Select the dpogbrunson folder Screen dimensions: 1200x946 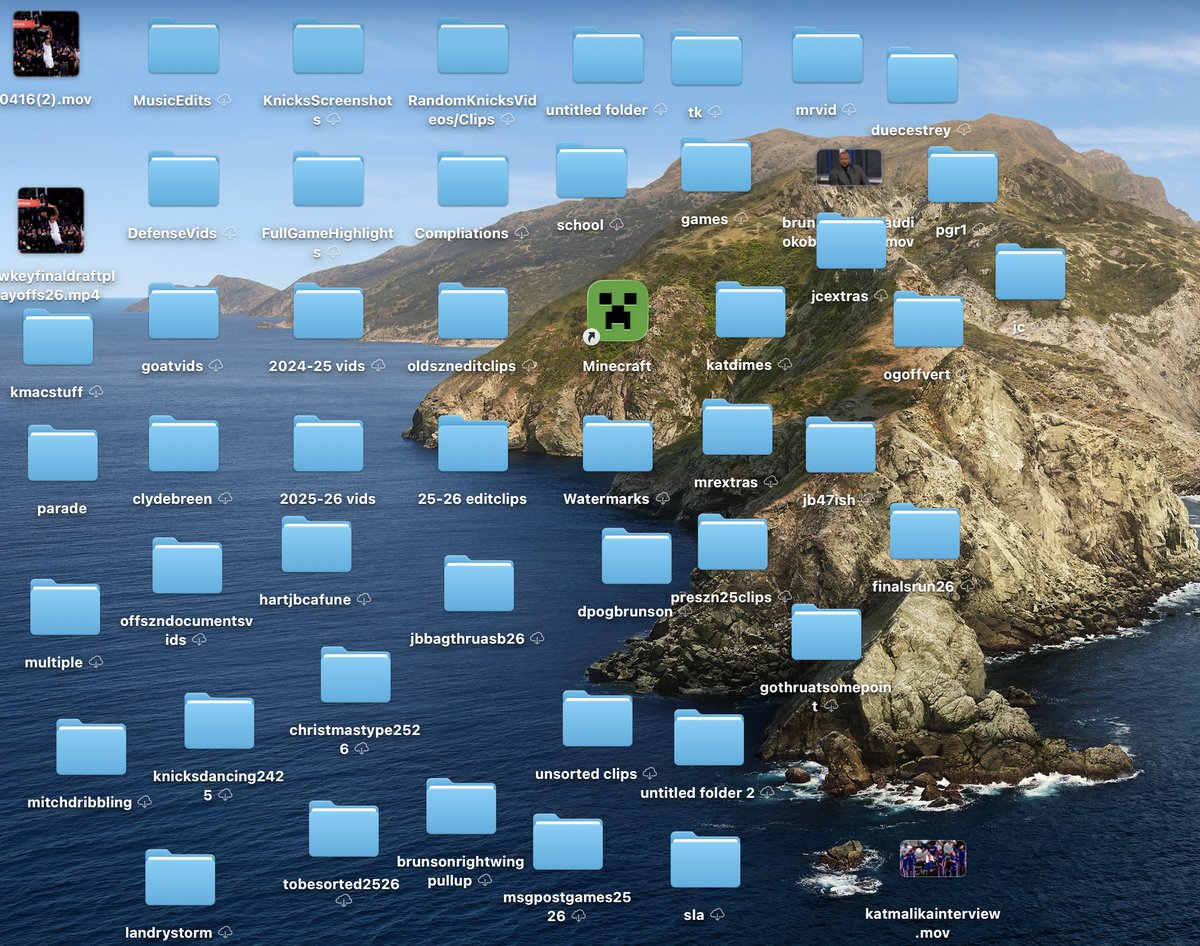[637, 557]
